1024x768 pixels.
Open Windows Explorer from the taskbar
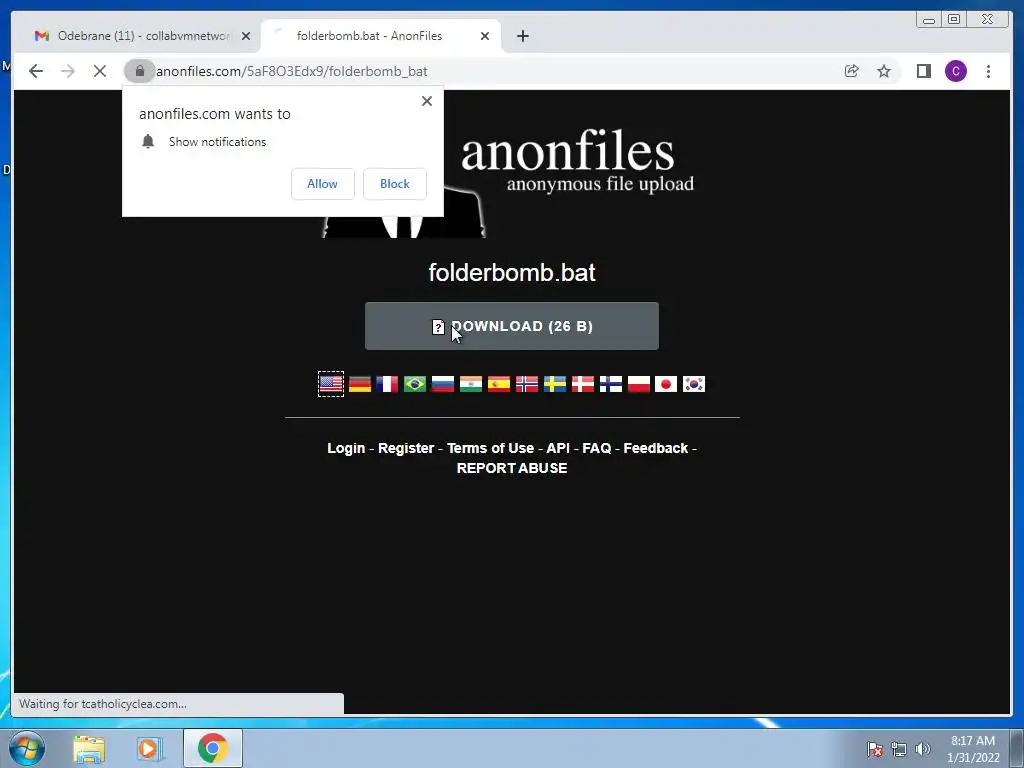[89, 748]
